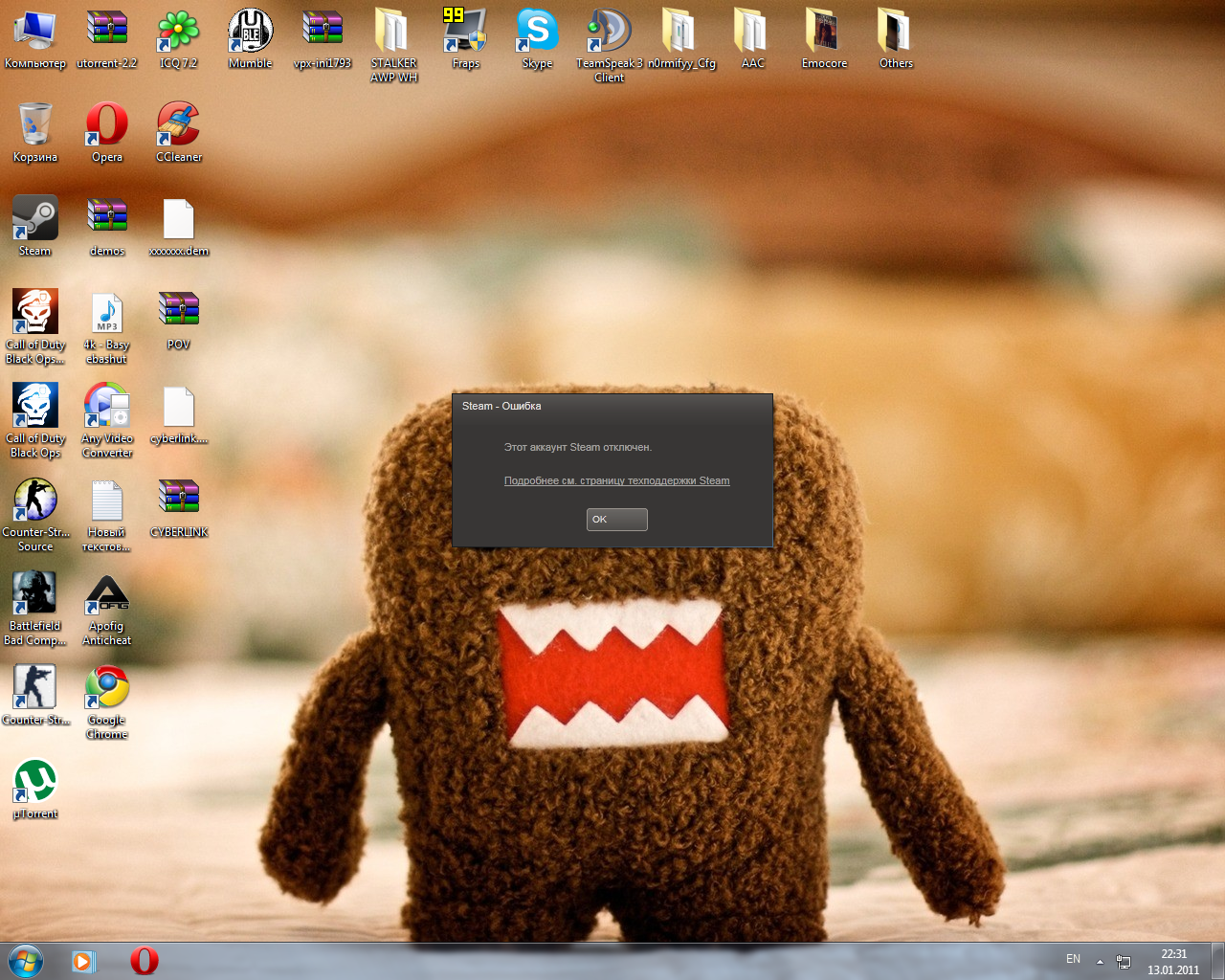Screen dimensions: 1225x980
Task: Select the Emocore folder
Action: (x=825, y=39)
